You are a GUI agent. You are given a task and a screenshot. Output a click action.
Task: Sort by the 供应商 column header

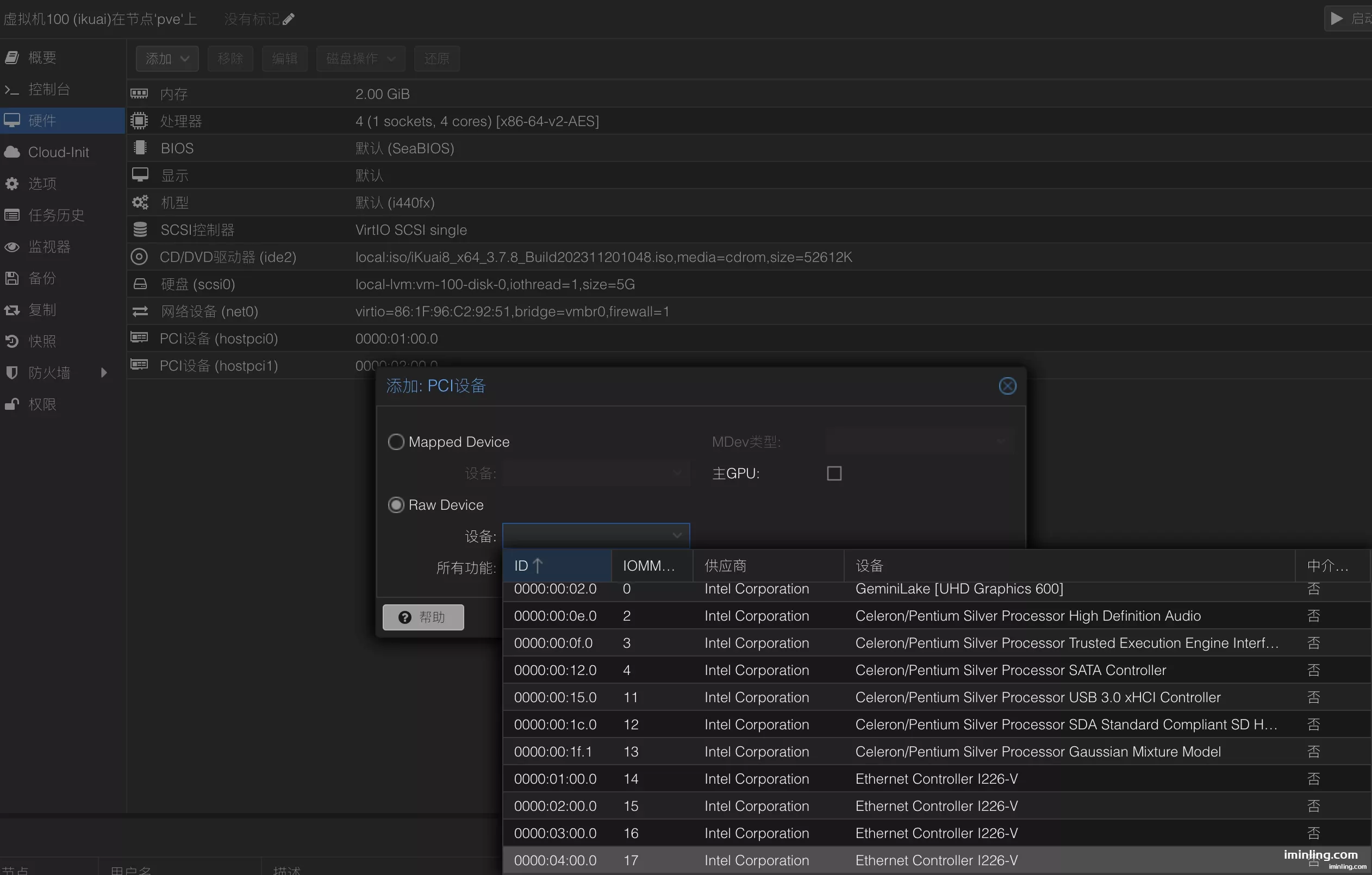(x=768, y=566)
